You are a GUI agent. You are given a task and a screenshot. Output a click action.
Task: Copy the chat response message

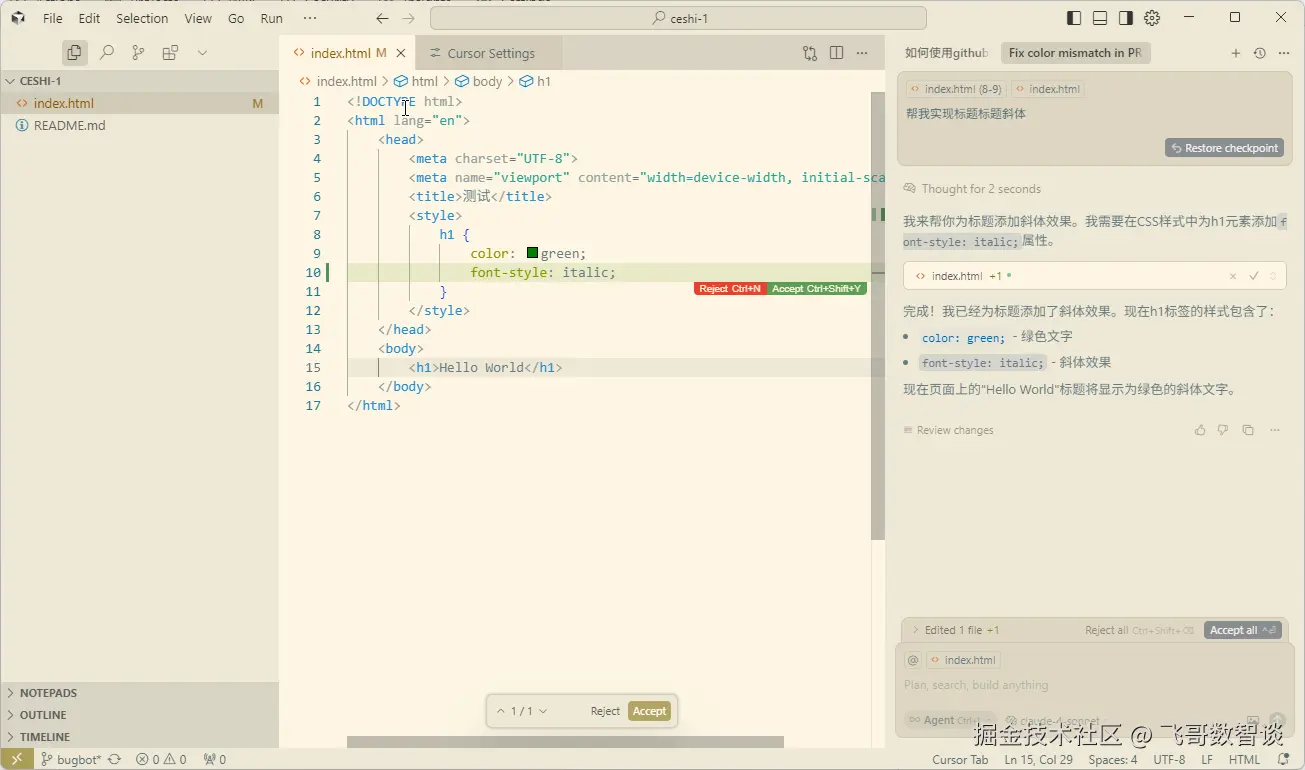point(1248,430)
